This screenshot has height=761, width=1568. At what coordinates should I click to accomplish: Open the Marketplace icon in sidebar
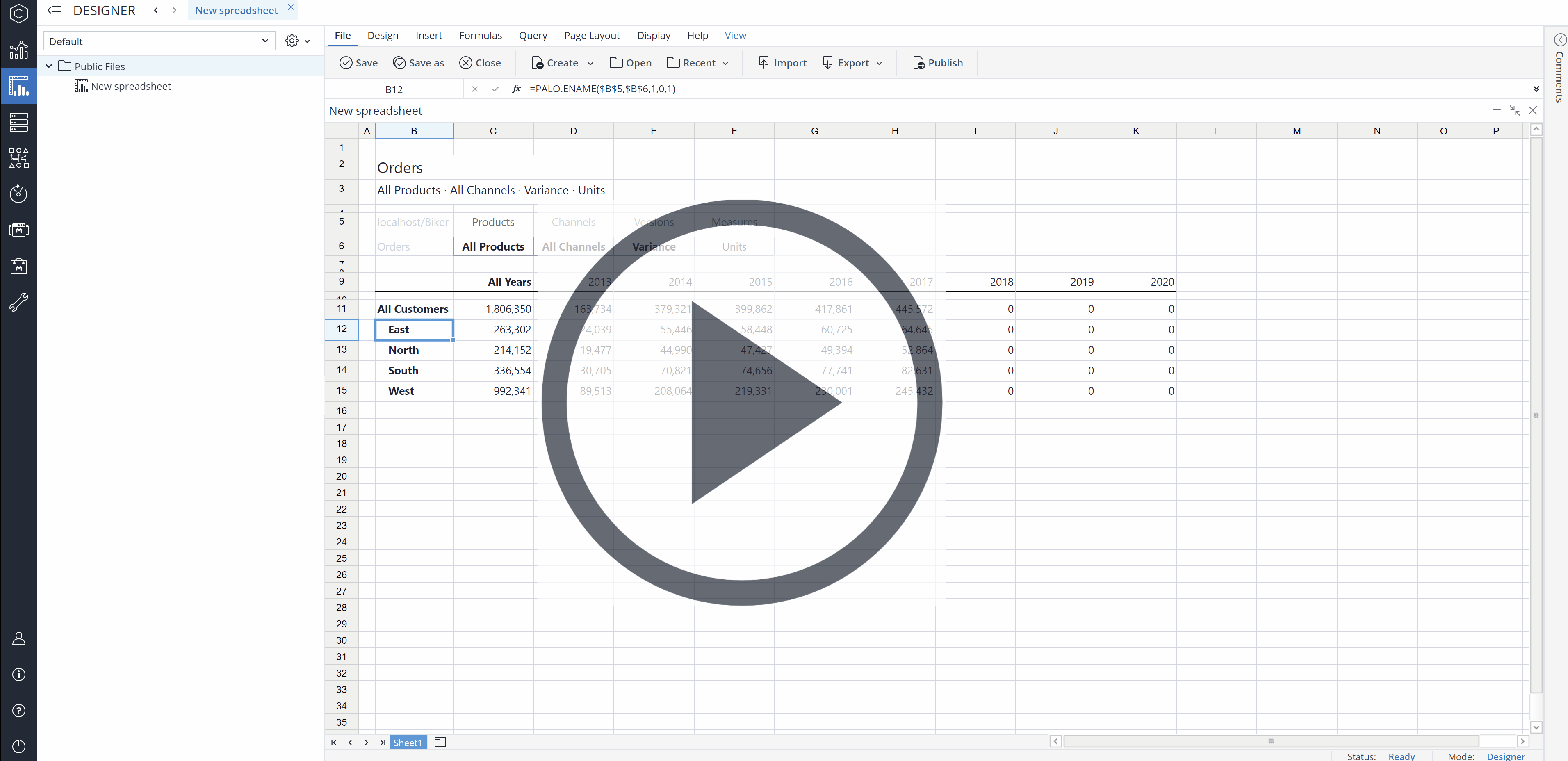click(x=19, y=266)
